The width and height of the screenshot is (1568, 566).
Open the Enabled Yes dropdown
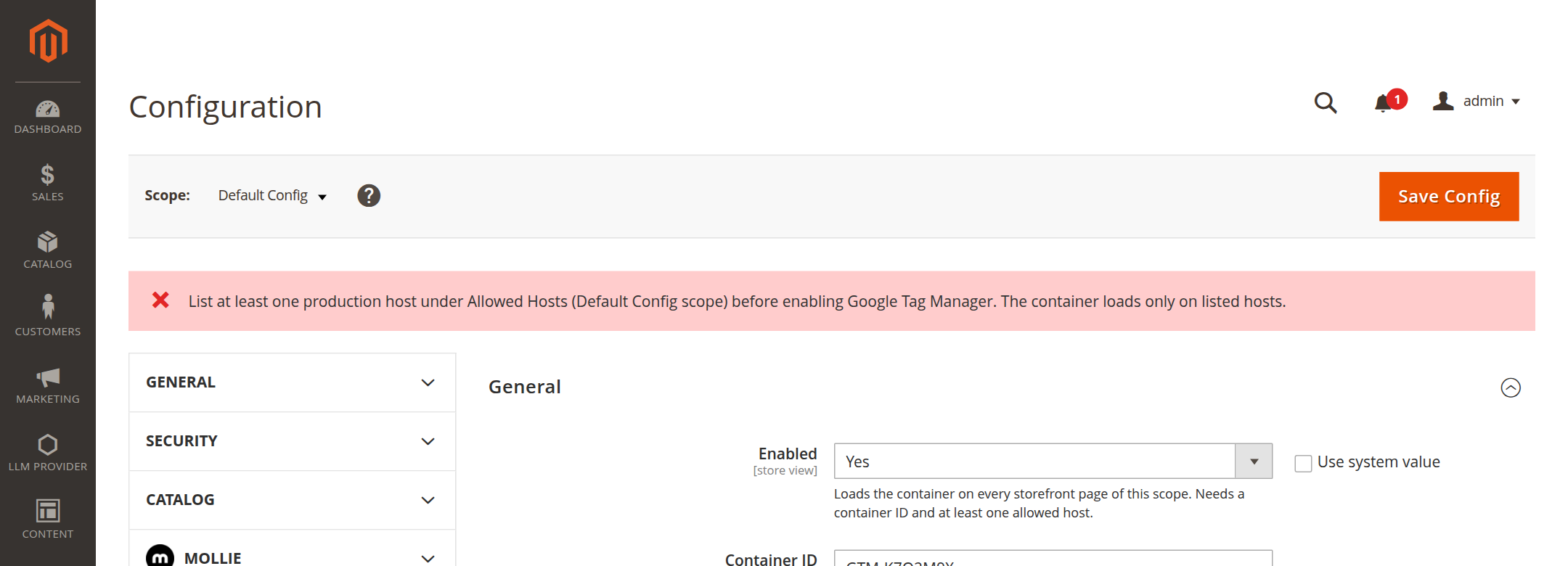1053,461
